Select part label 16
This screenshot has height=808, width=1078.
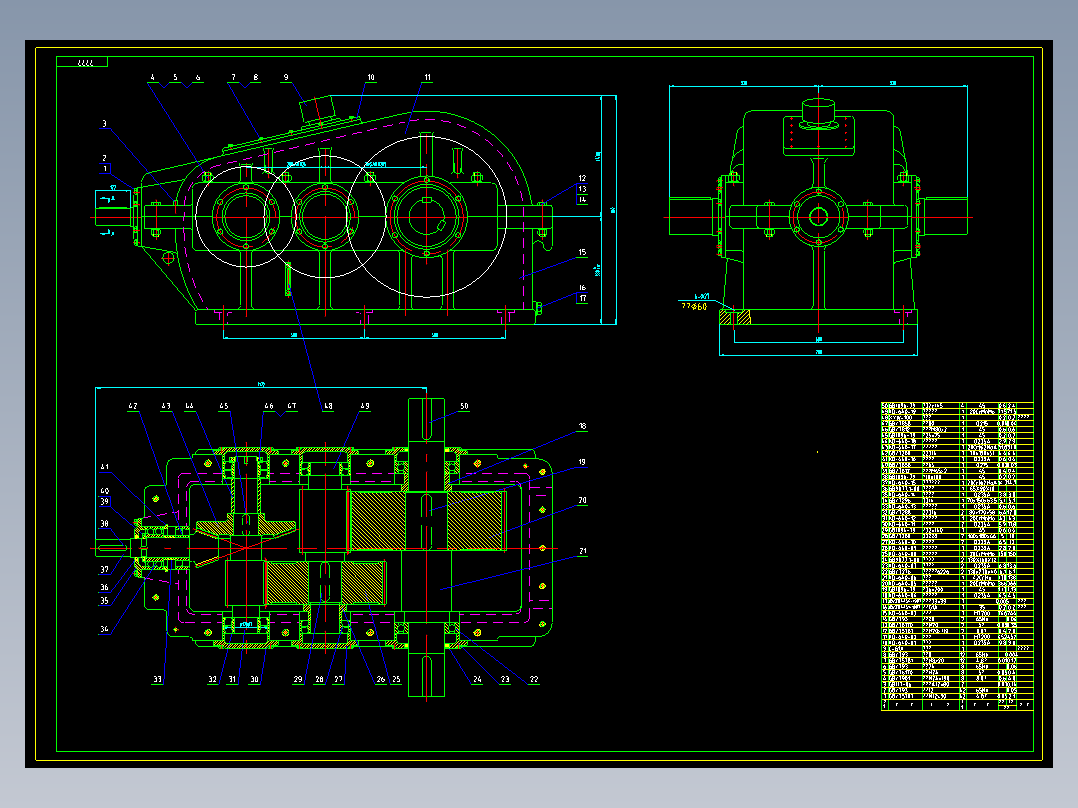click(x=582, y=288)
